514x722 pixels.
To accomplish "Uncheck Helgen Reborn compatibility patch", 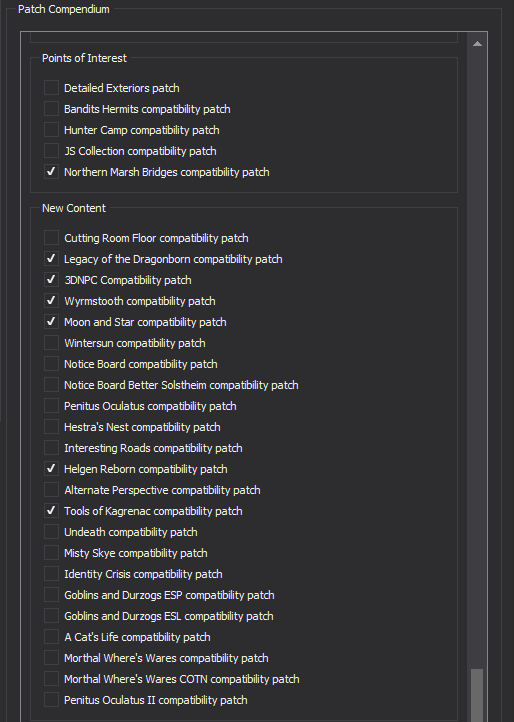I will tap(51, 469).
